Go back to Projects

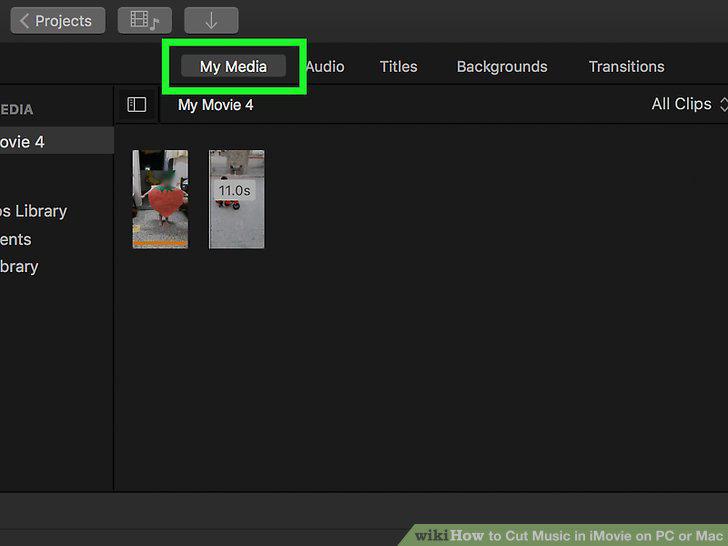click(58, 21)
